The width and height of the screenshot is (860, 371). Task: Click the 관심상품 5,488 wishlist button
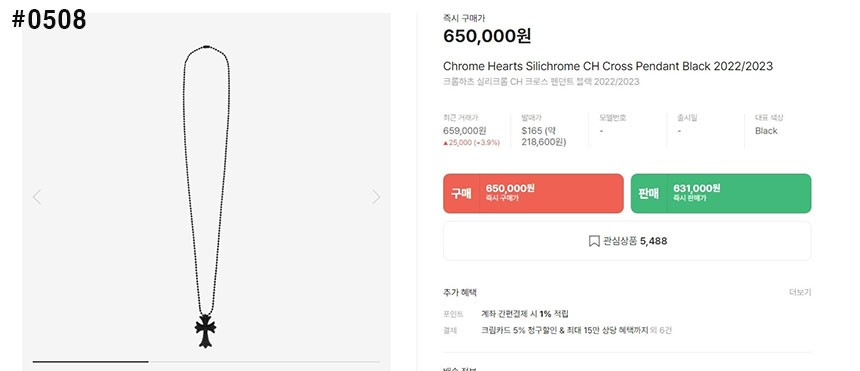point(627,241)
